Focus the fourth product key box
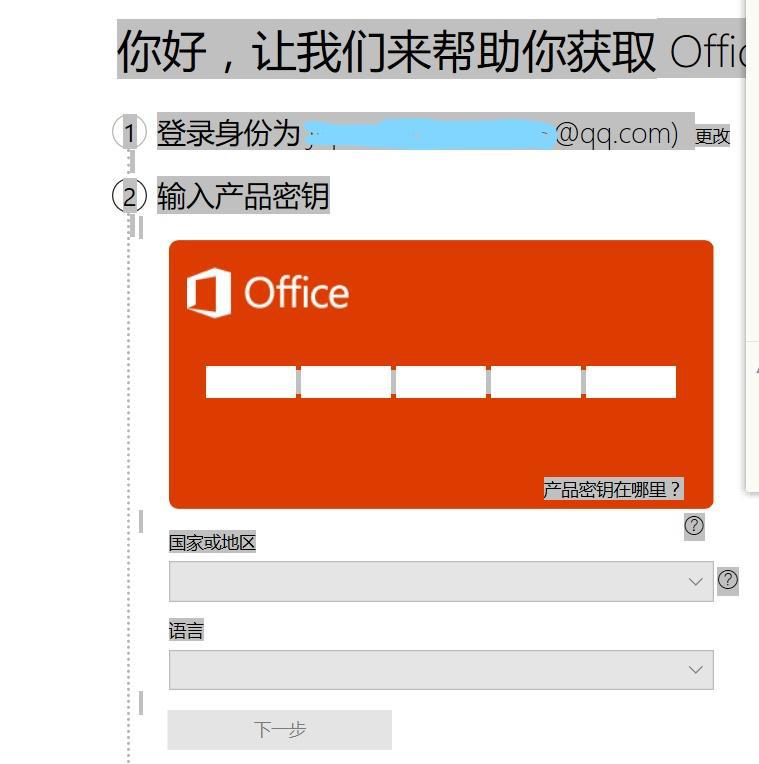The width and height of the screenshot is (759, 764). tap(535, 382)
